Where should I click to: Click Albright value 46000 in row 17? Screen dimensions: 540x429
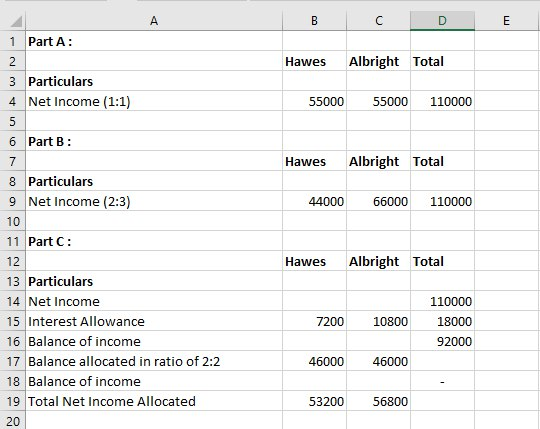pyautogui.click(x=378, y=361)
